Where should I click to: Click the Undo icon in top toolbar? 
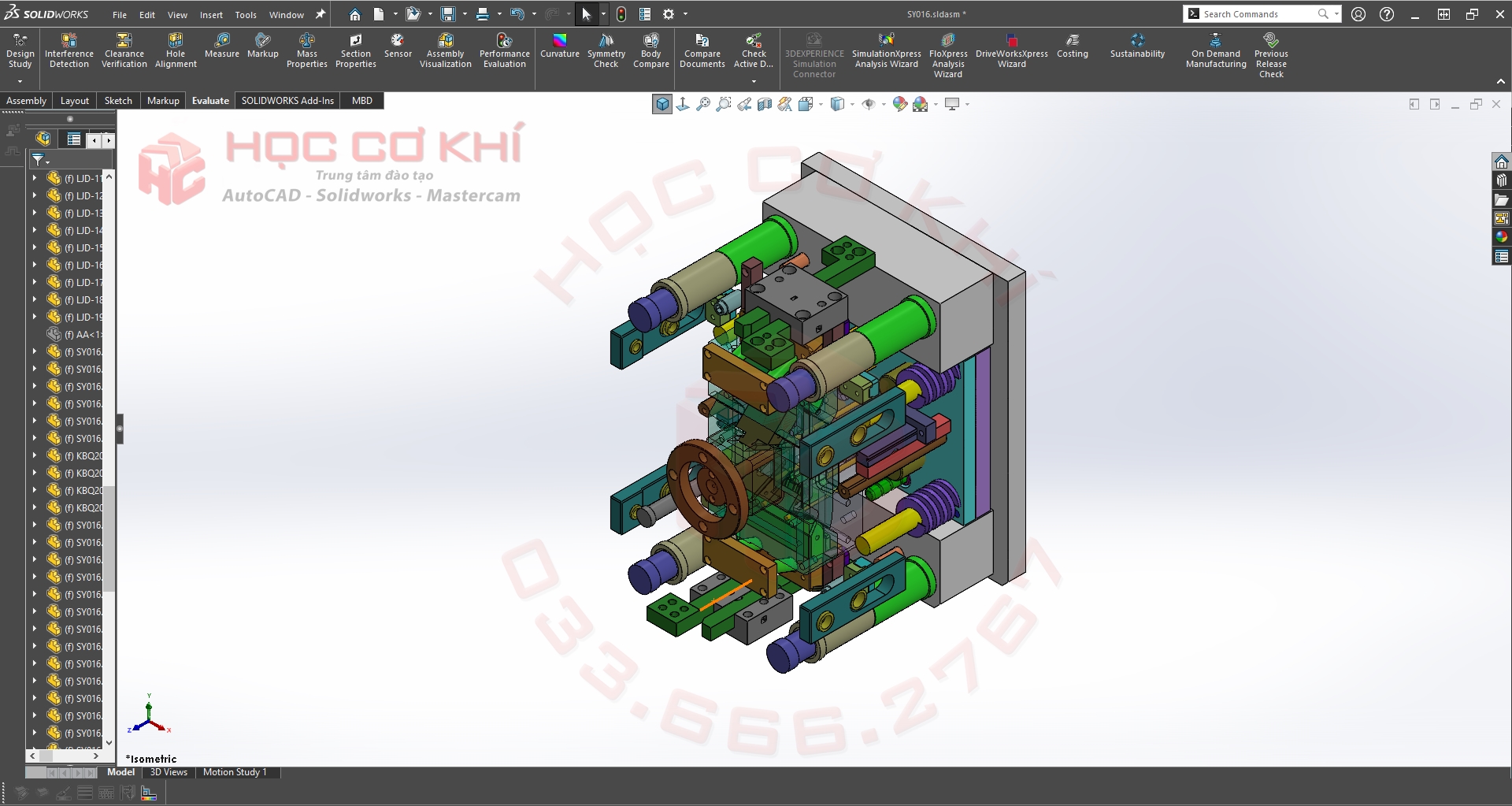(x=517, y=14)
